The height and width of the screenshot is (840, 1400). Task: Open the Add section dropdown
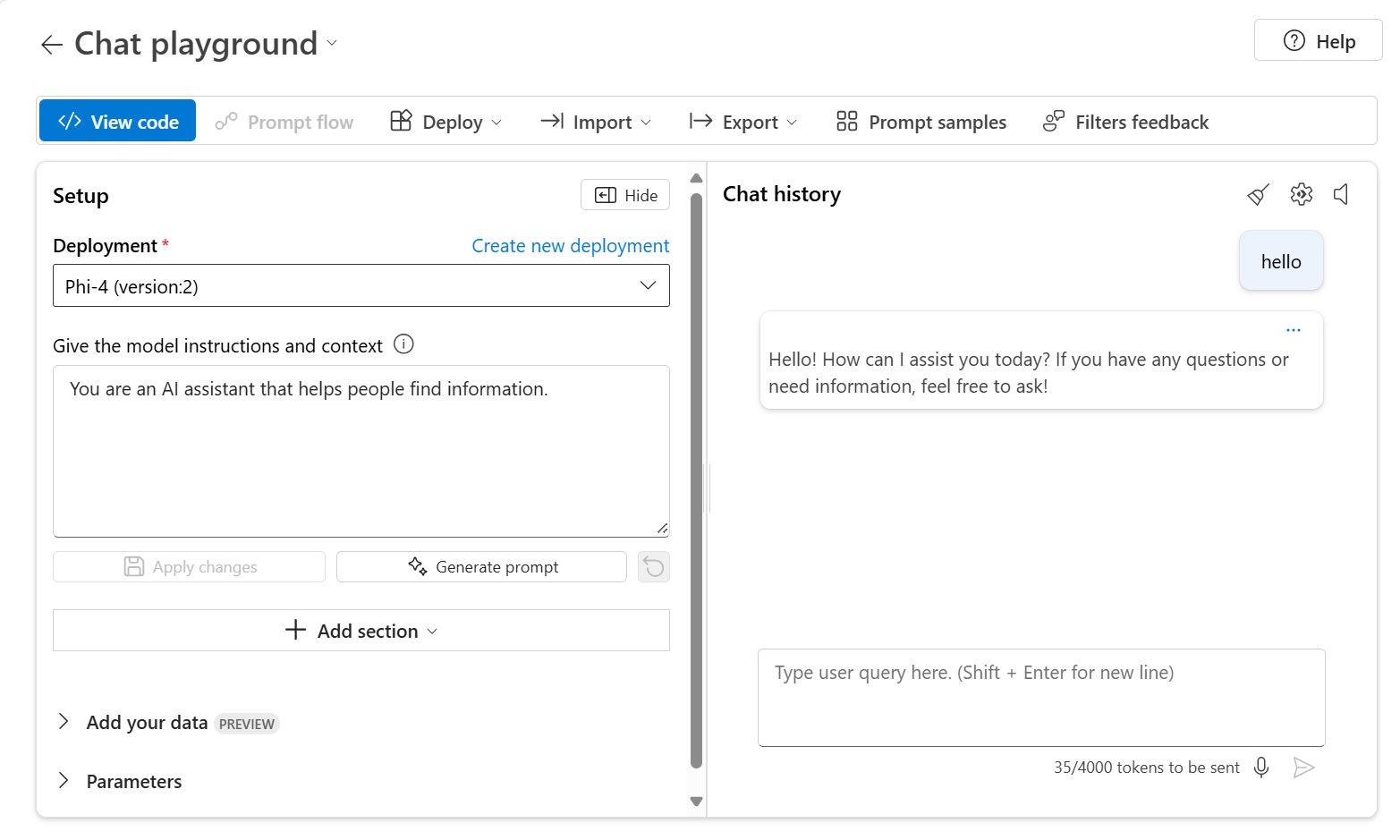click(x=361, y=631)
